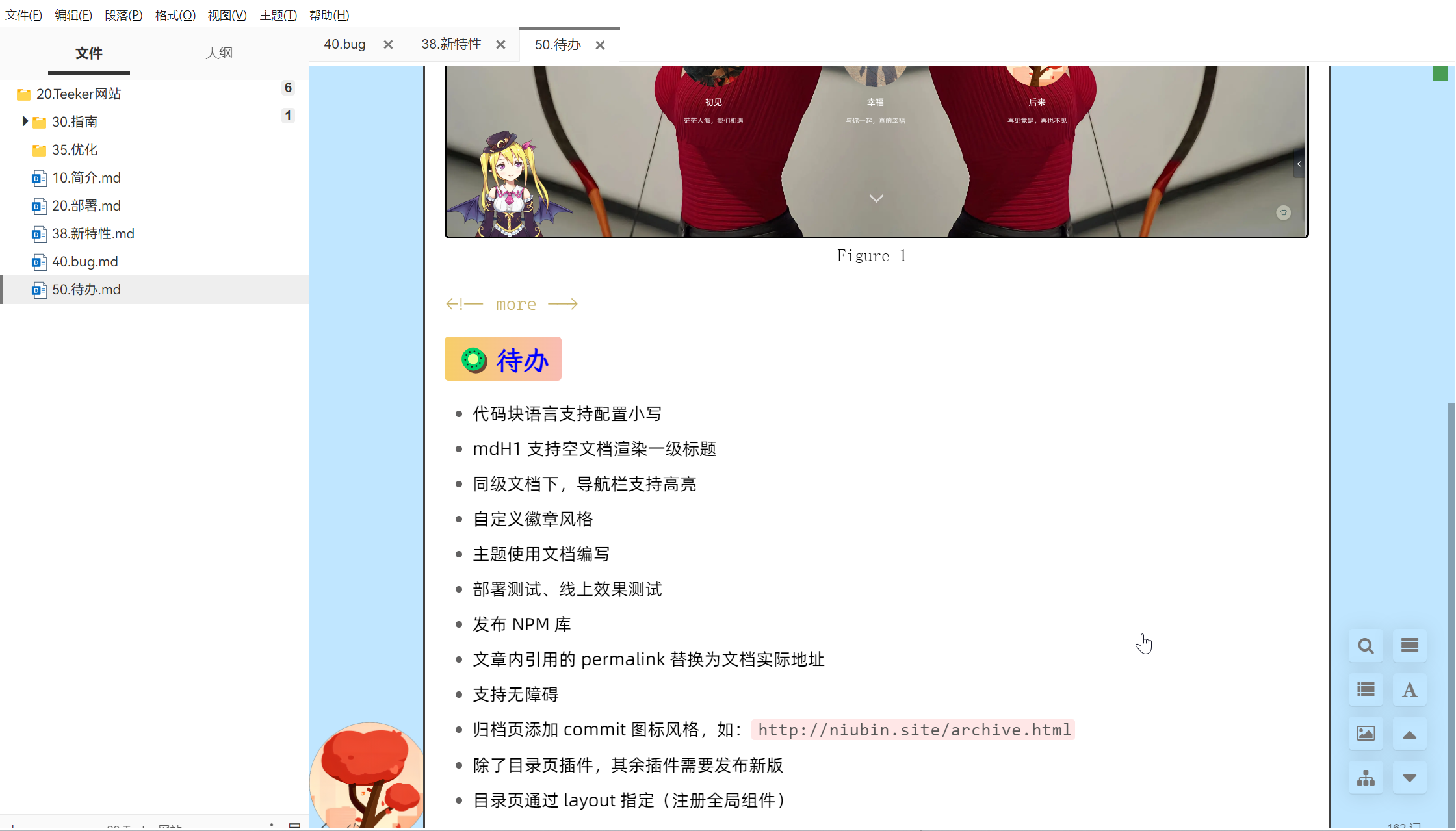Viewport: 1456px width, 831px height.
Task: Click bullet '发布 NPM 库'
Action: click(521, 624)
